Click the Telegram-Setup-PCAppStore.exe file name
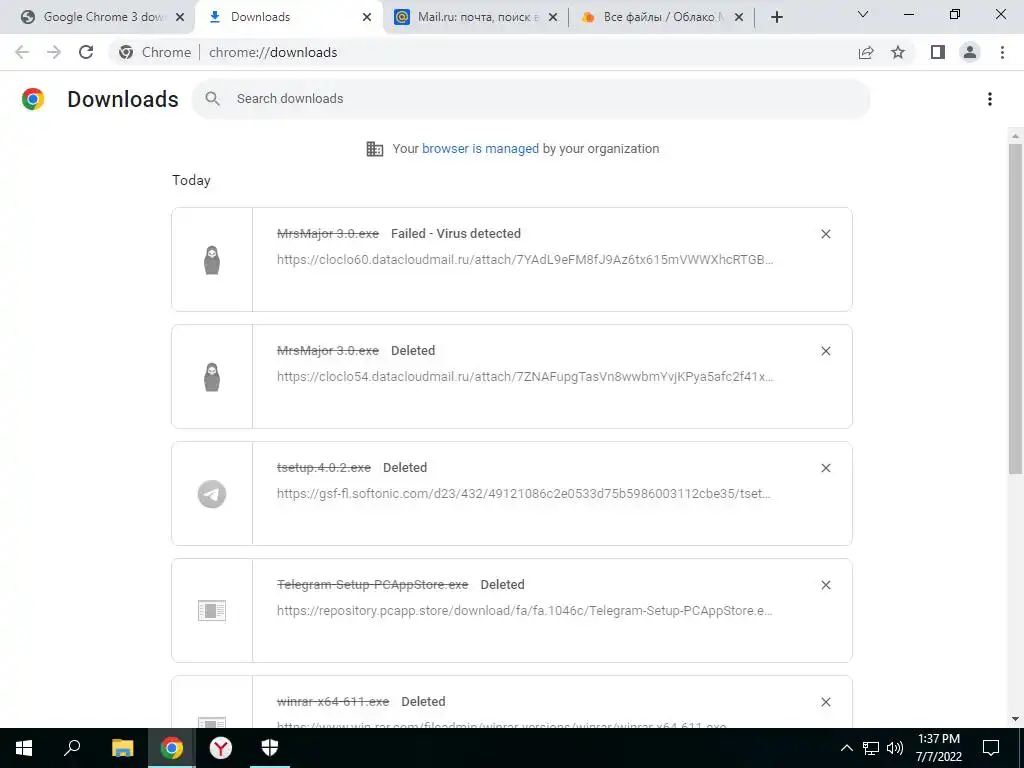1024x768 pixels. click(372, 584)
